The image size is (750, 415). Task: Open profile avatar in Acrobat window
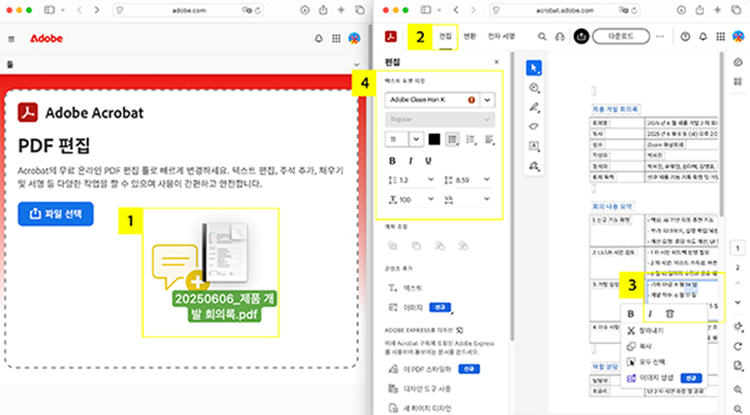click(x=739, y=36)
